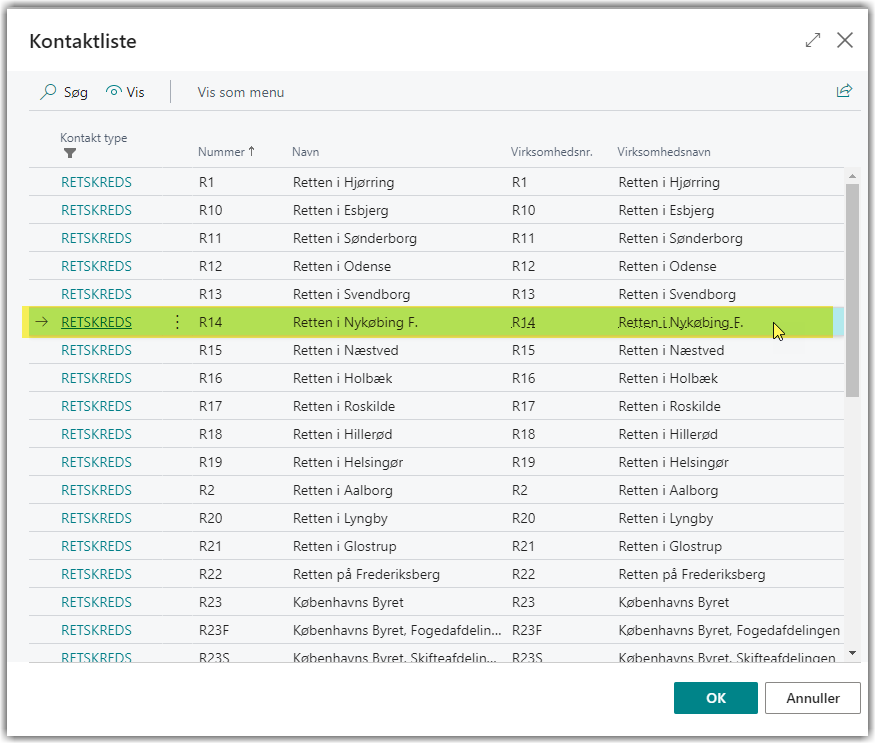Select Navn cell 'Retten i Næstved'
Viewport: 876px width, 744px height.
coord(346,350)
